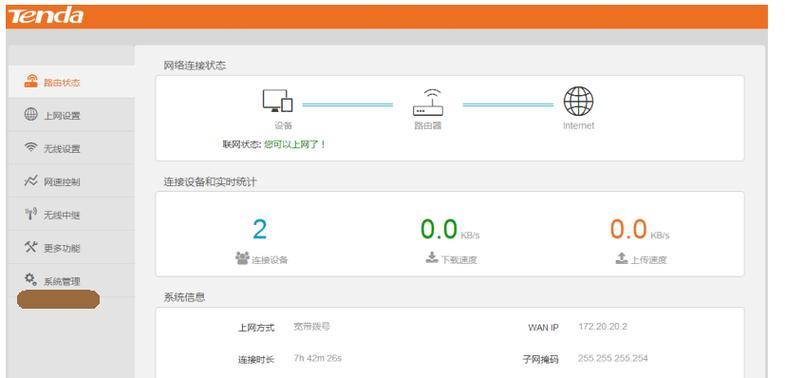Click the 系统信息 heading
Image resolution: width=785 pixels, height=378 pixels.
tap(184, 297)
